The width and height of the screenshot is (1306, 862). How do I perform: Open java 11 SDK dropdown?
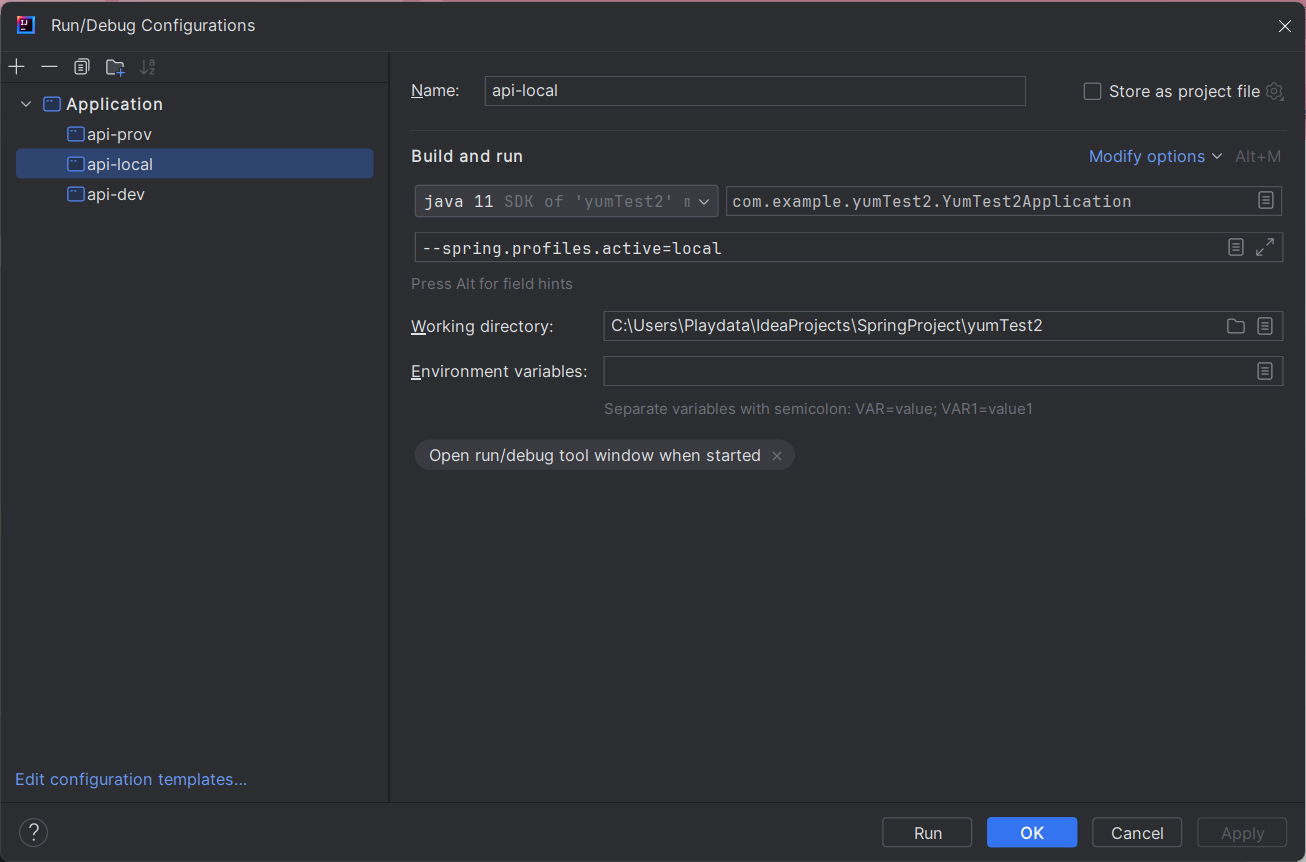566,201
